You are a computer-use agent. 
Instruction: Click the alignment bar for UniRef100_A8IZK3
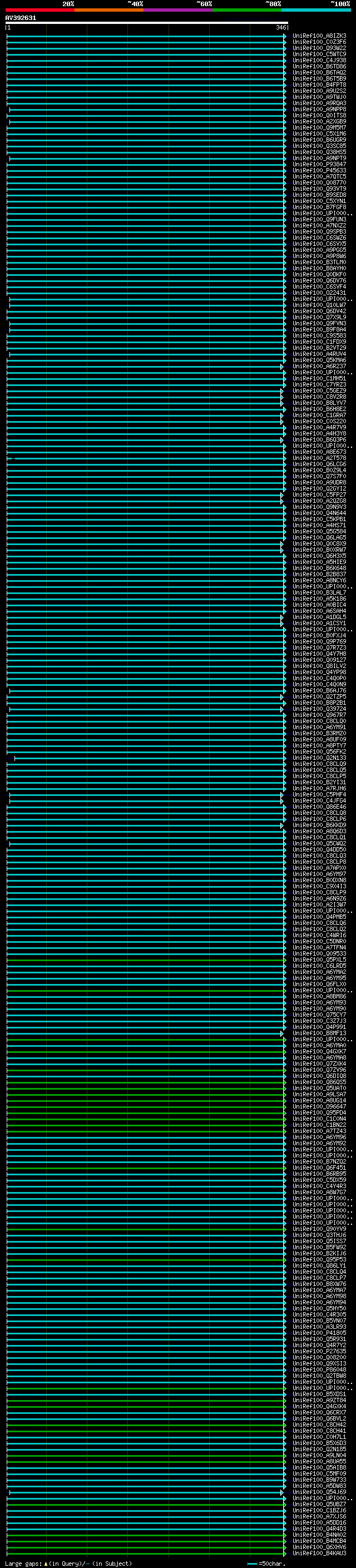coord(146,36)
